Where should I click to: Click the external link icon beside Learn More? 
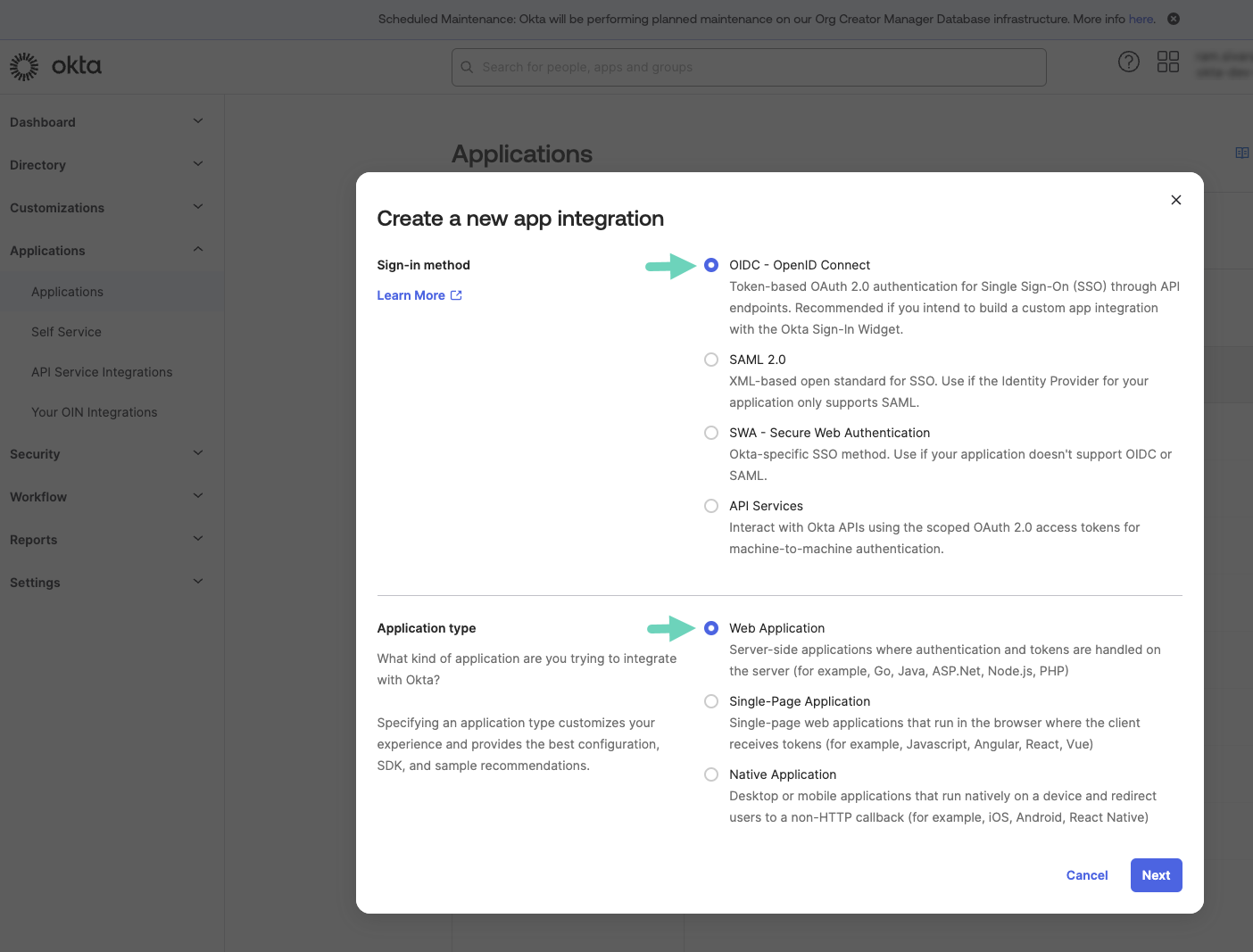456,294
